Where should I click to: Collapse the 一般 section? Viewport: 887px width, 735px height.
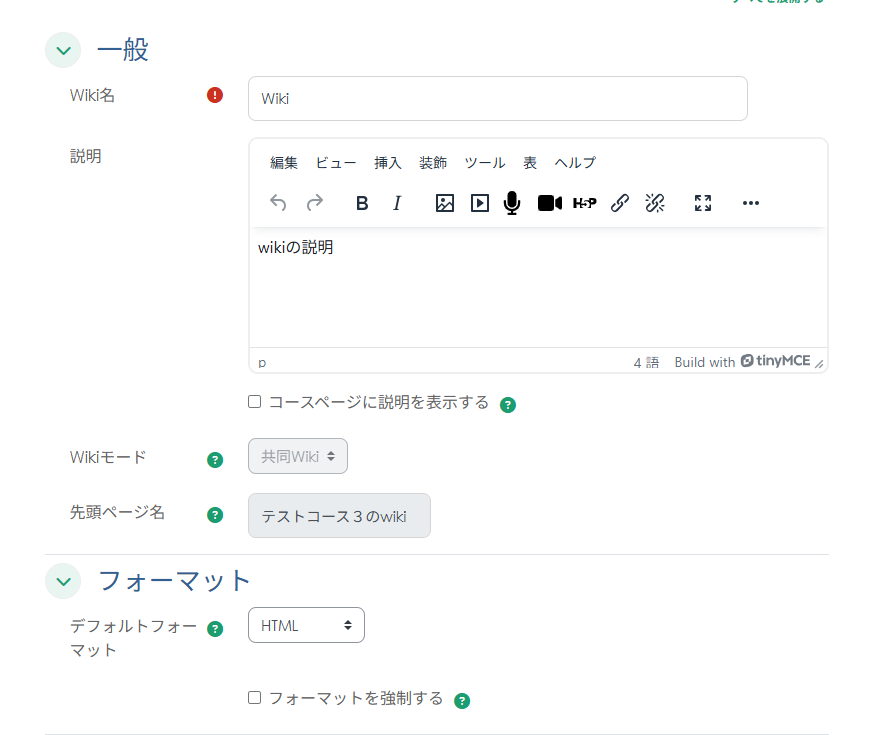pyautogui.click(x=63, y=50)
